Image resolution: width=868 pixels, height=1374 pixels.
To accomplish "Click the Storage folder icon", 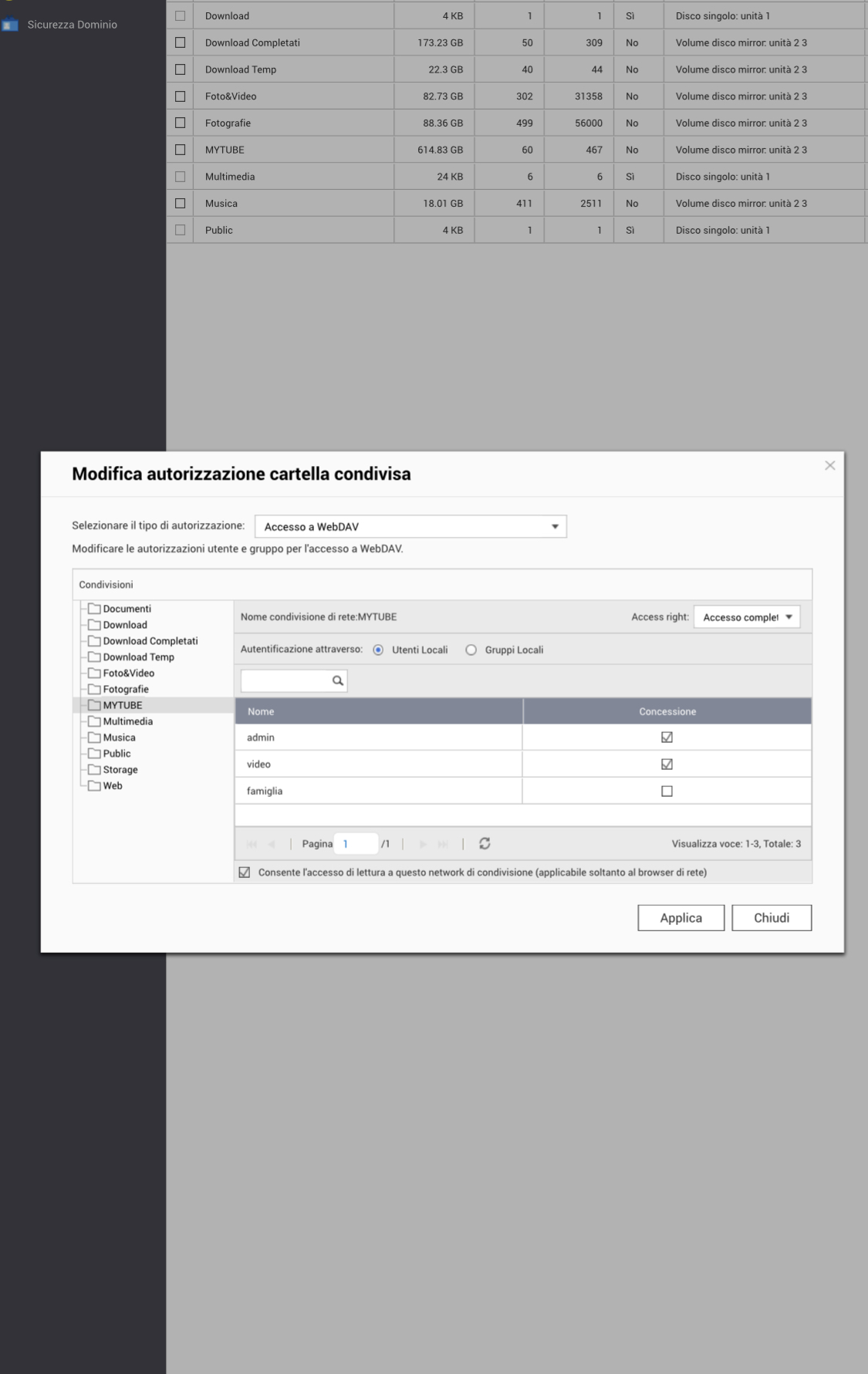I will click(94, 769).
